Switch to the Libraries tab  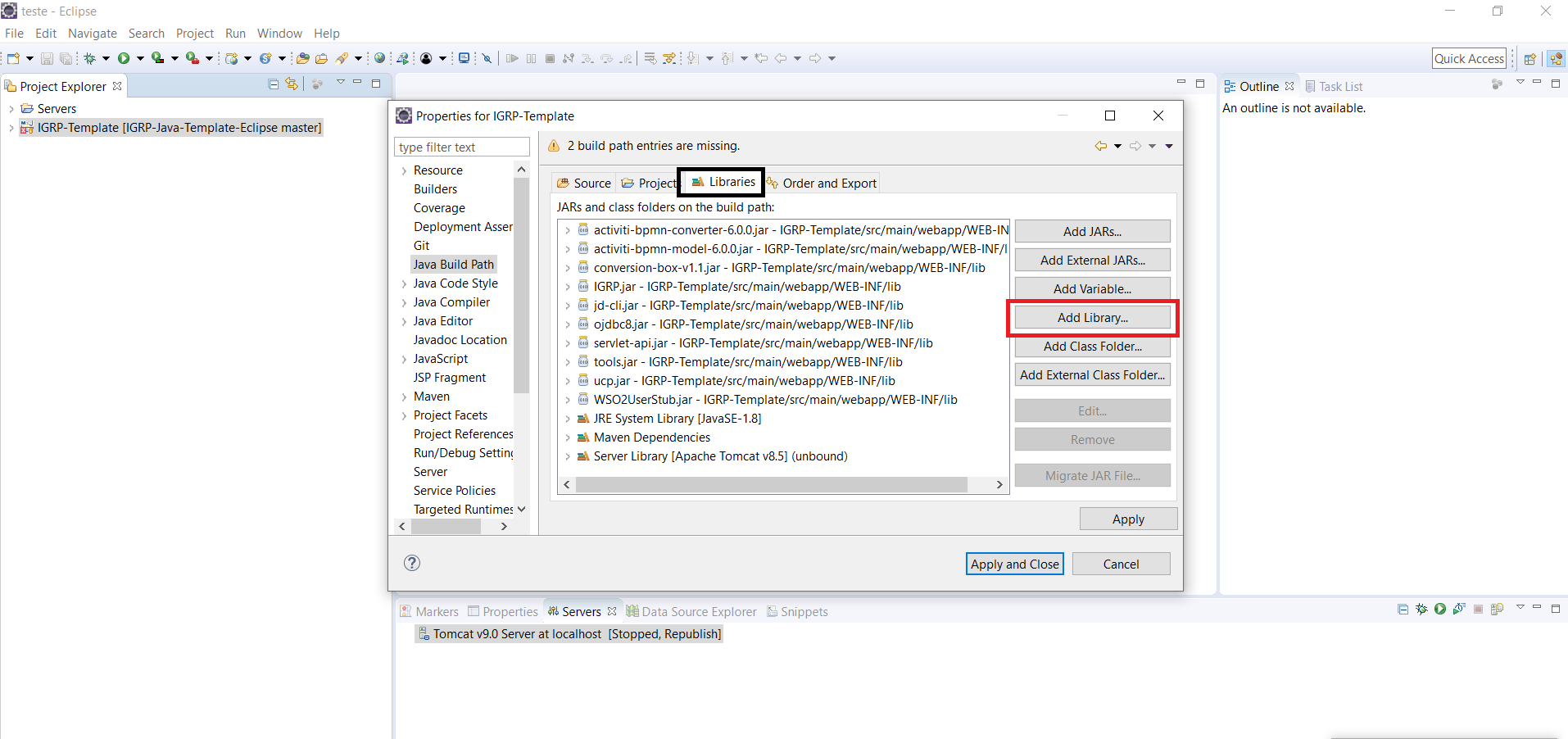tap(723, 182)
